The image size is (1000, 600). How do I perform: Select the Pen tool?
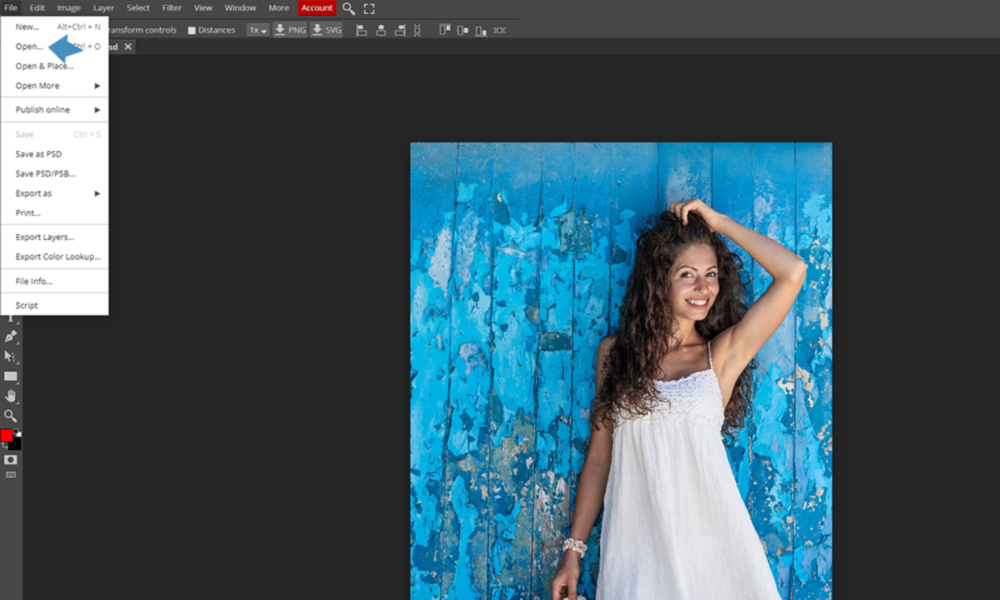[x=10, y=337]
